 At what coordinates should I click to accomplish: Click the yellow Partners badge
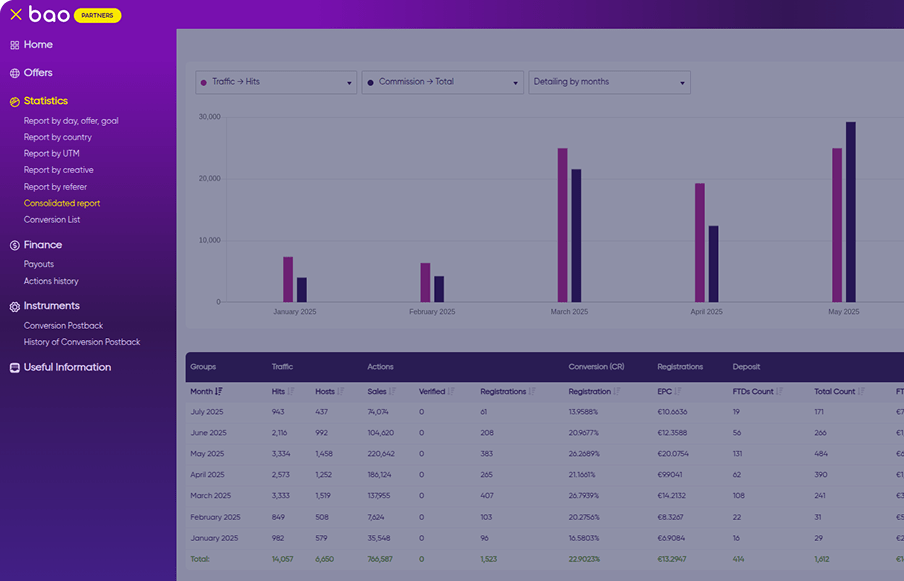pos(98,16)
